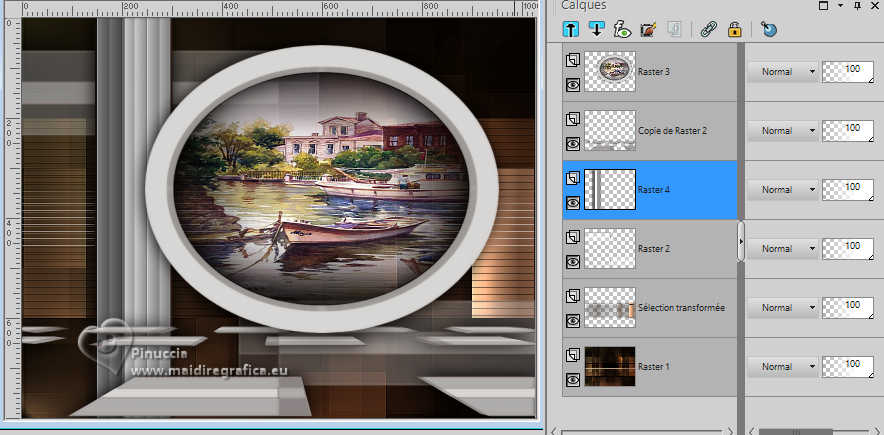Click the raster type icon of Raster 3
The image size is (884, 435).
pyautogui.click(x=573, y=59)
